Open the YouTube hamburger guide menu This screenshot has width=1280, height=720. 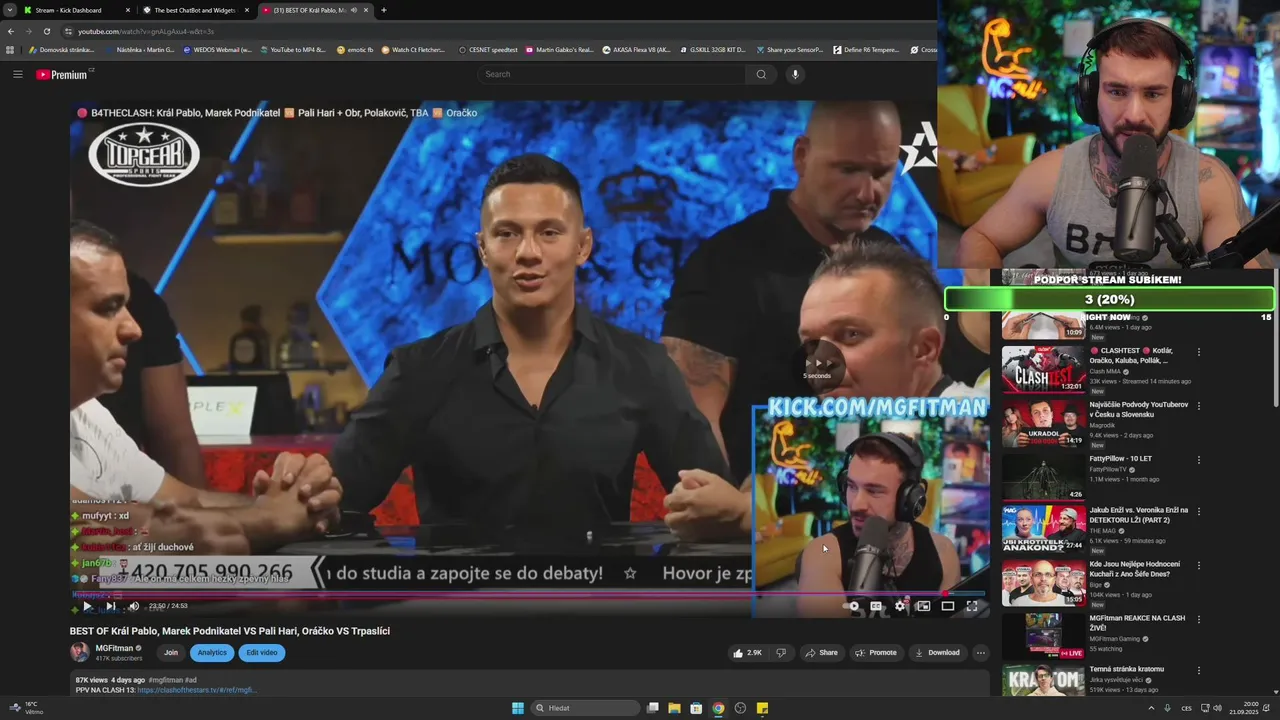pyautogui.click(x=17, y=74)
